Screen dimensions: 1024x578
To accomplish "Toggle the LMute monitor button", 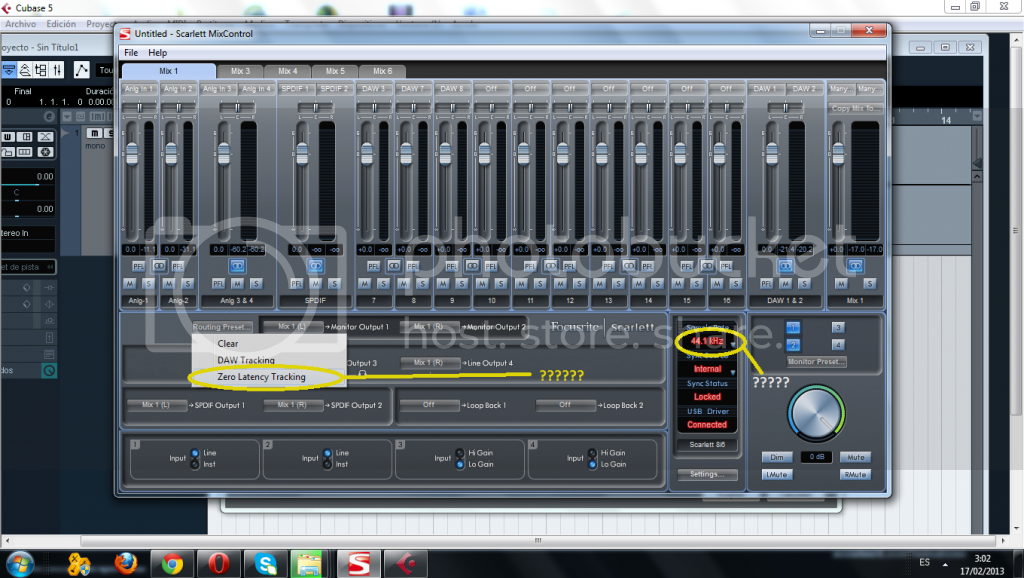I will pos(776,474).
